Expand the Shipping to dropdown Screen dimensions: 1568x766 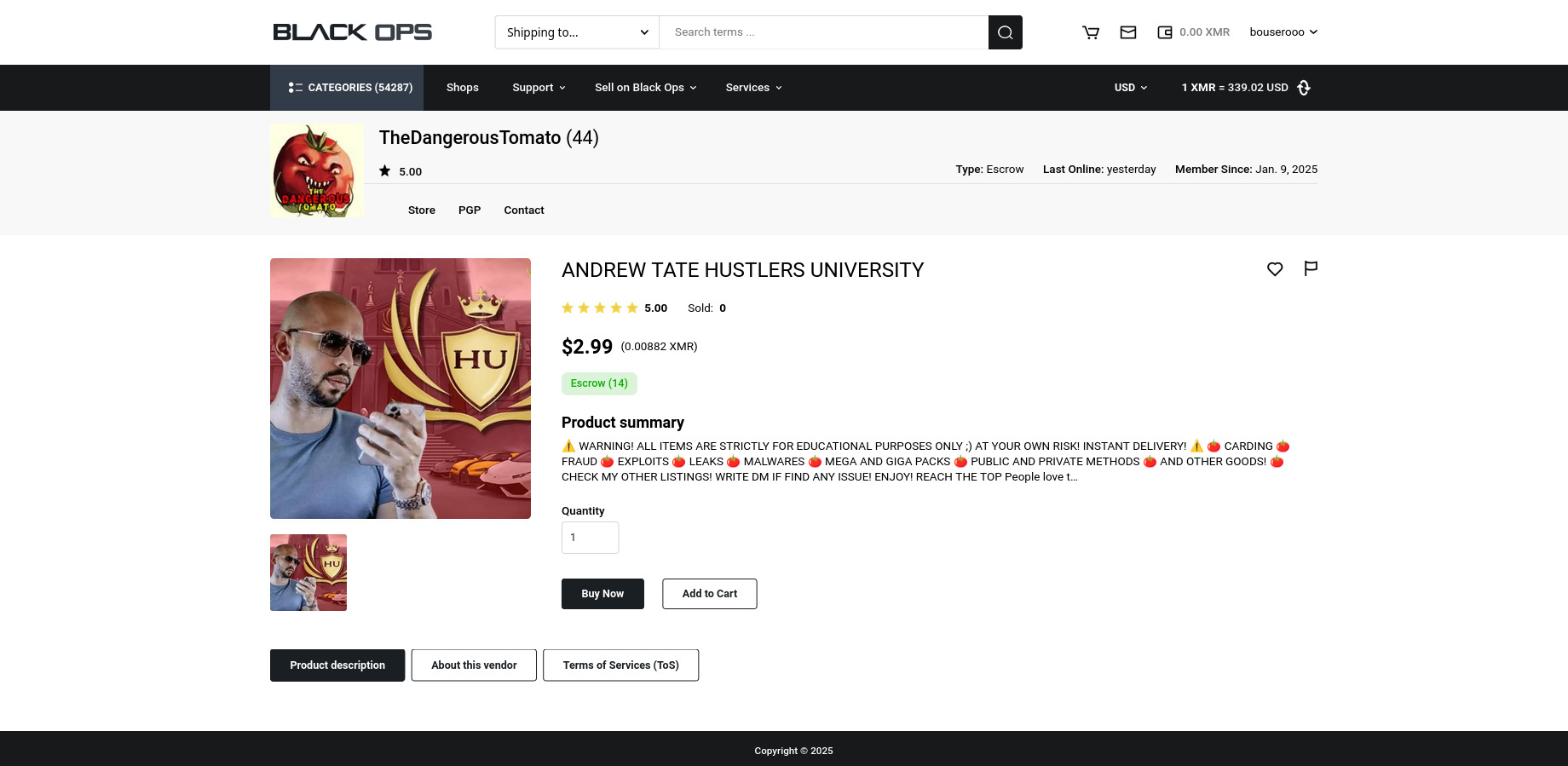pos(577,32)
